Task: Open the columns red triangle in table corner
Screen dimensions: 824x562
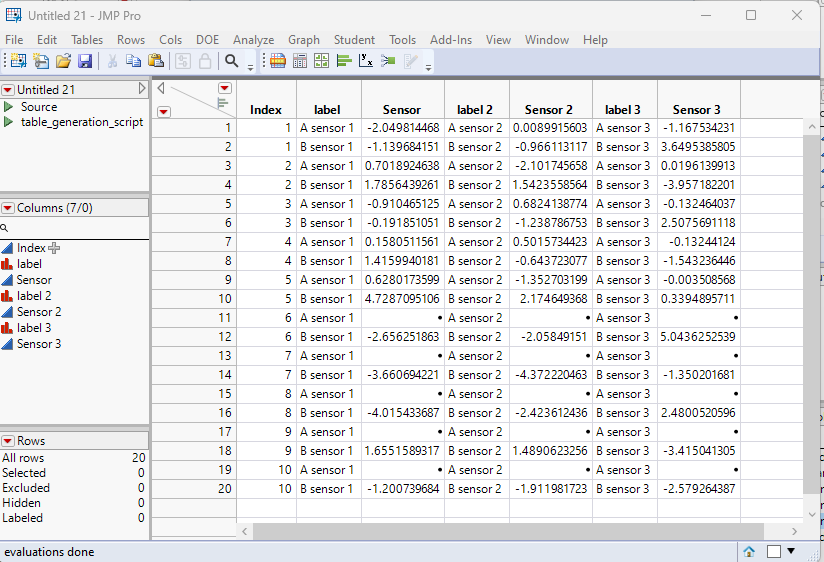Action: tap(225, 88)
